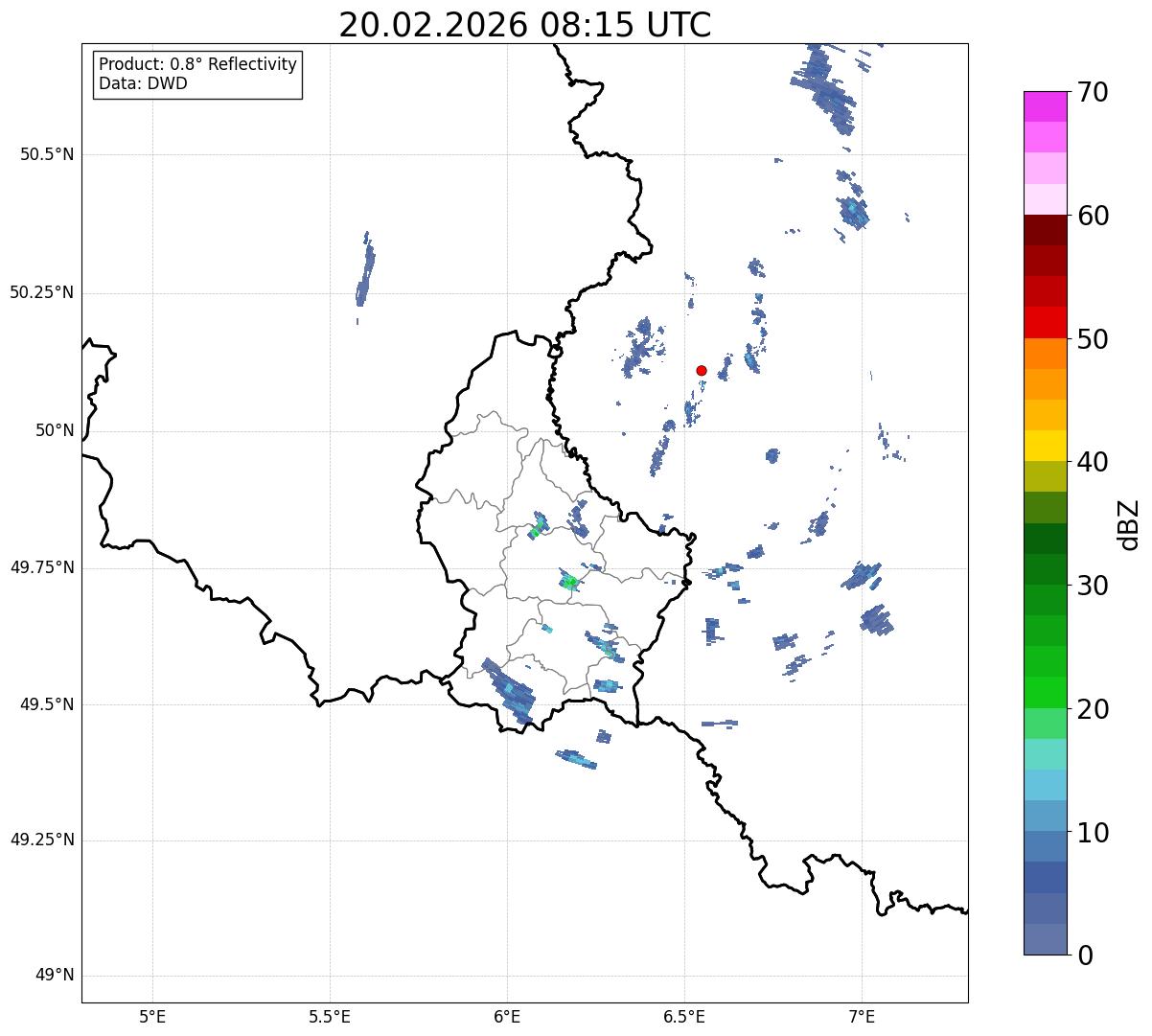The width and height of the screenshot is (1152, 1036).
Task: Click the dark maroon colorbar segment
Action: (1045, 230)
